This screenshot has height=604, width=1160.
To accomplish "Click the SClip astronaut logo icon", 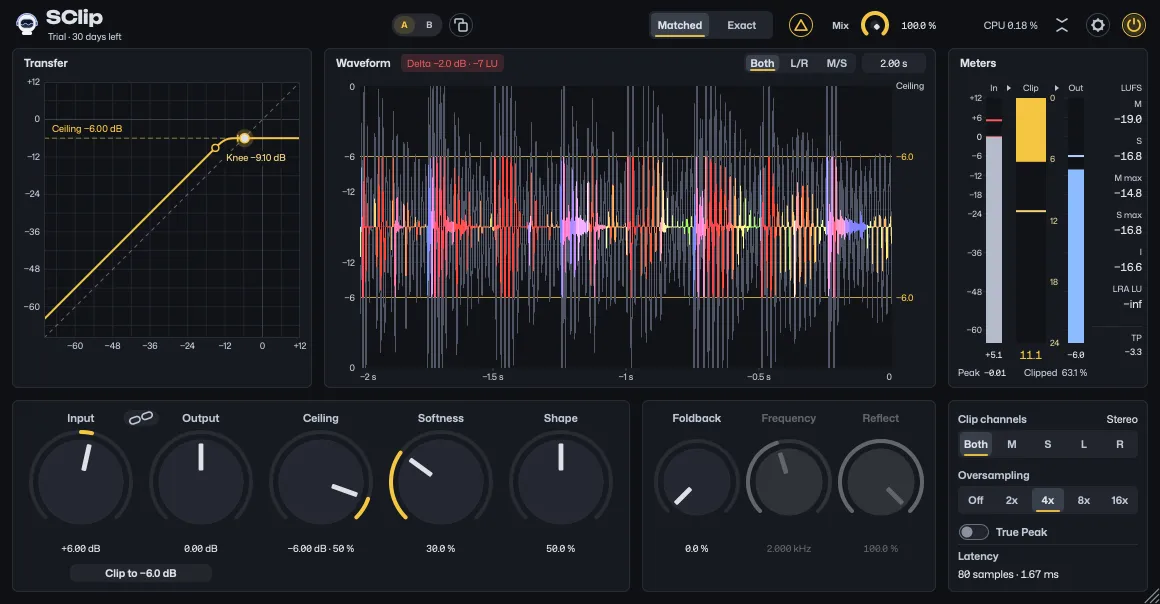I will click(27, 24).
